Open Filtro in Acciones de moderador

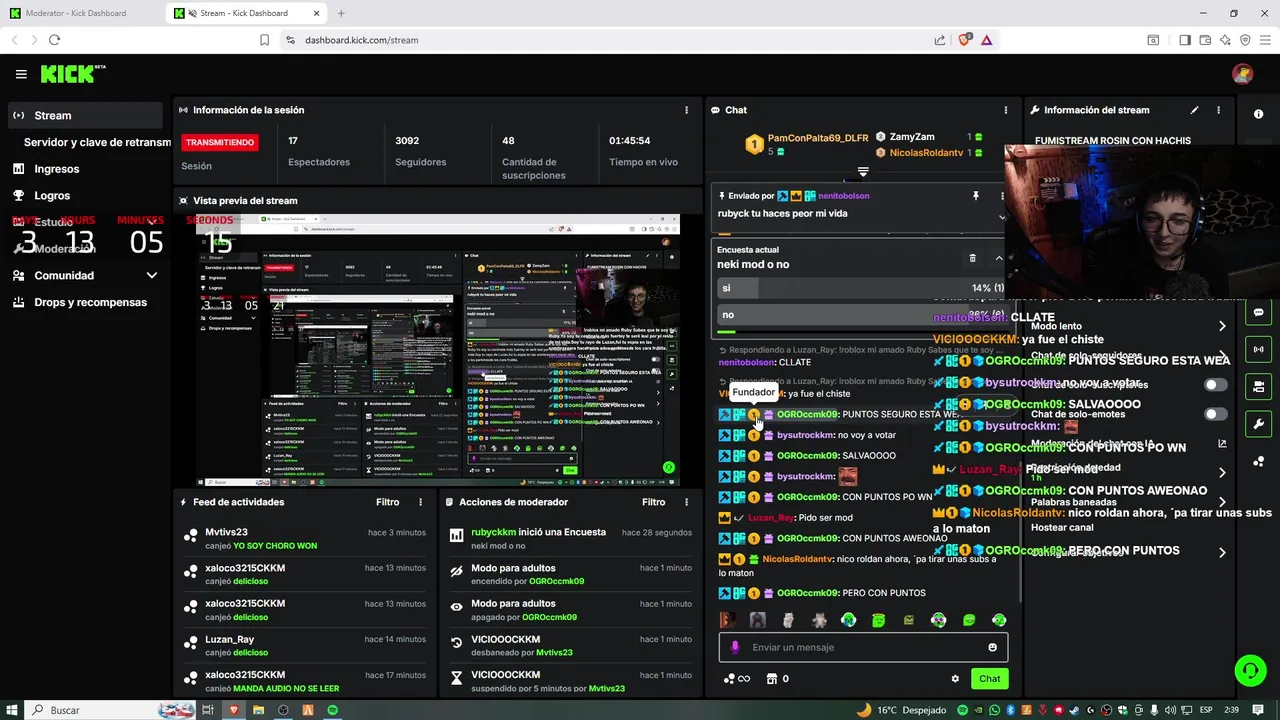[x=653, y=502]
